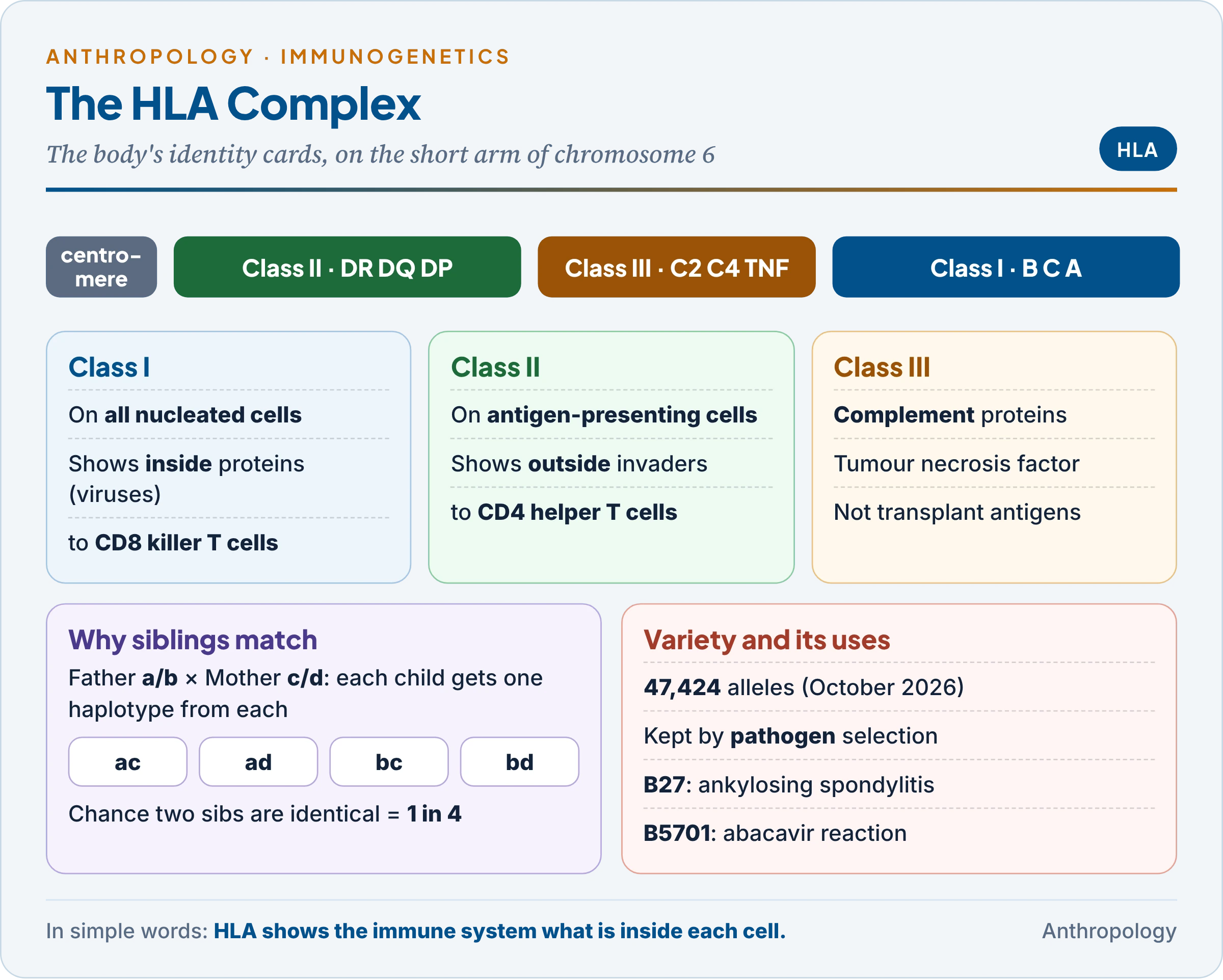The width and height of the screenshot is (1223, 980).
Task: Click the 'Why siblings match' heading
Action: [x=193, y=640]
